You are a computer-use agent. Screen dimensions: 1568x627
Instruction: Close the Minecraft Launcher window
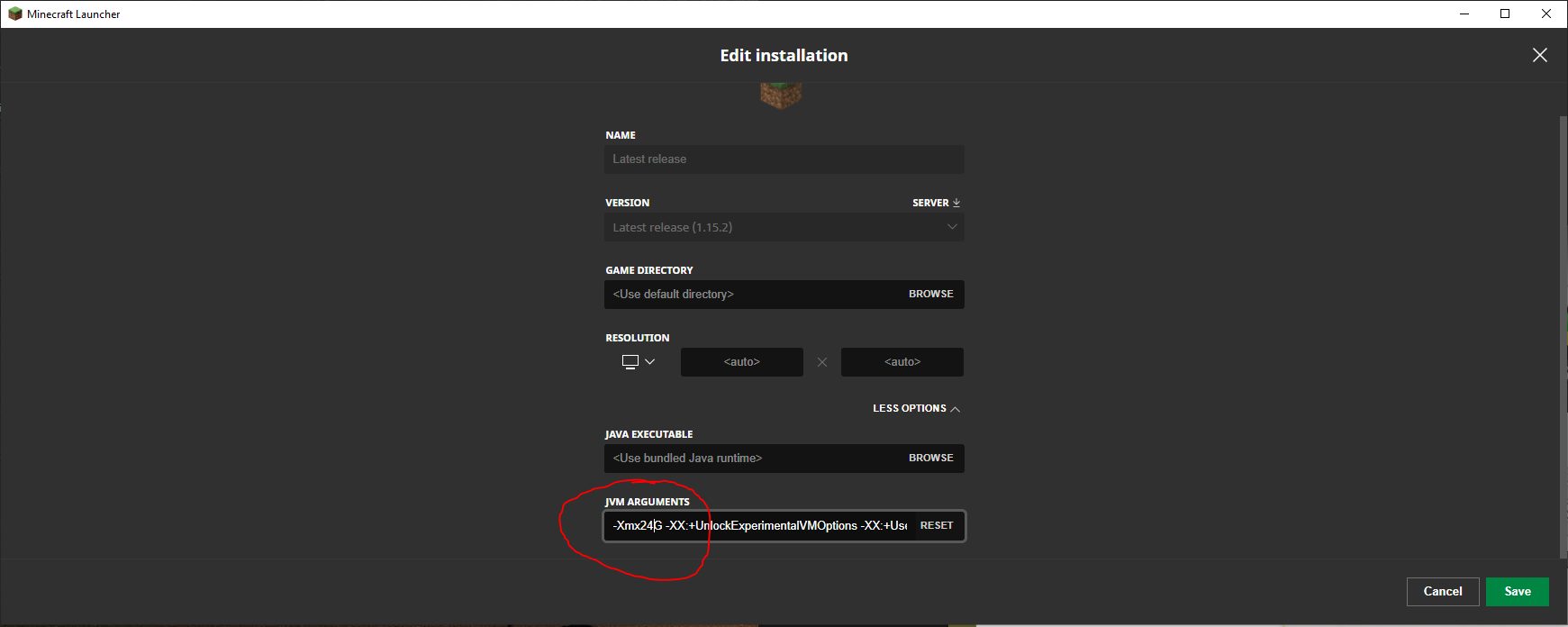pyautogui.click(x=1546, y=14)
